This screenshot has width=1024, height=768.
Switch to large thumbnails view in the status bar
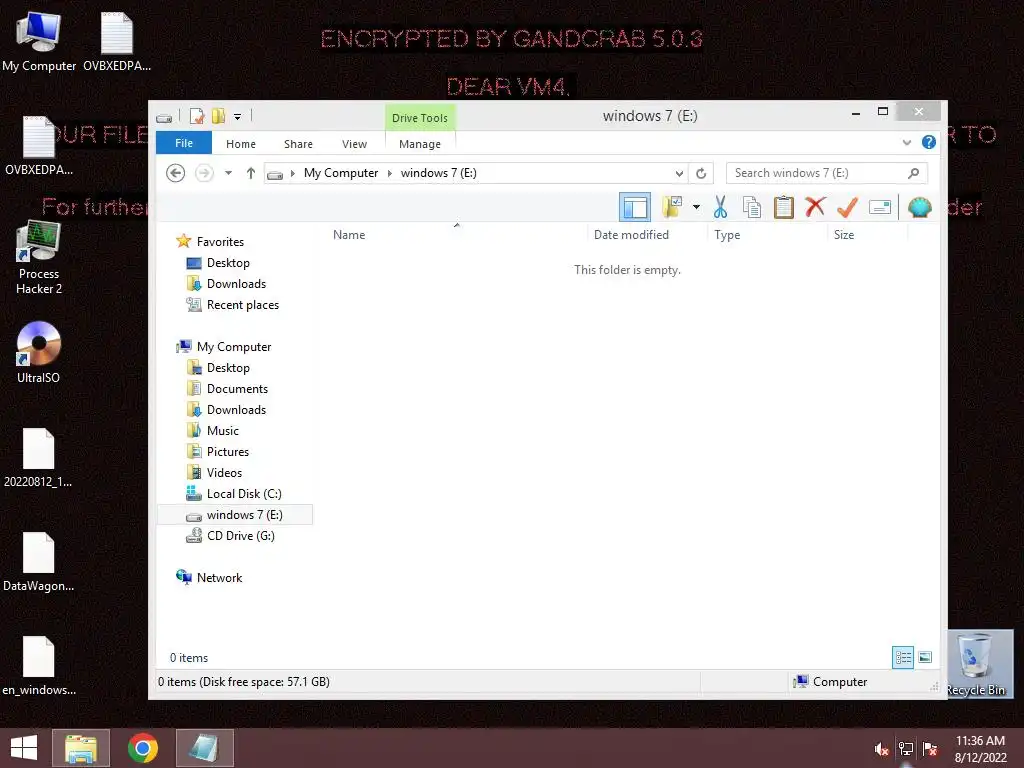(x=925, y=657)
